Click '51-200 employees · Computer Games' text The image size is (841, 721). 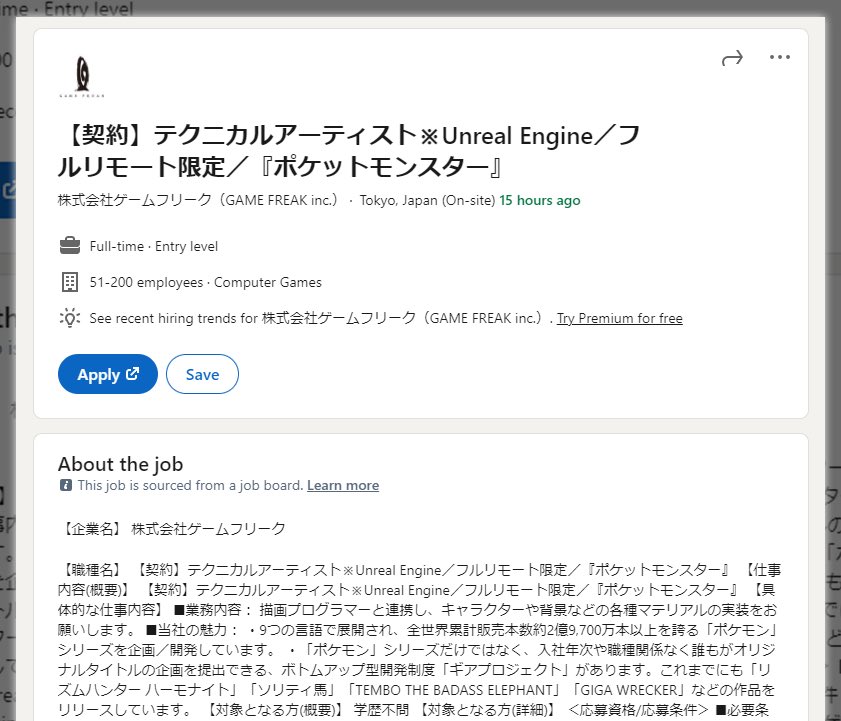click(x=205, y=282)
